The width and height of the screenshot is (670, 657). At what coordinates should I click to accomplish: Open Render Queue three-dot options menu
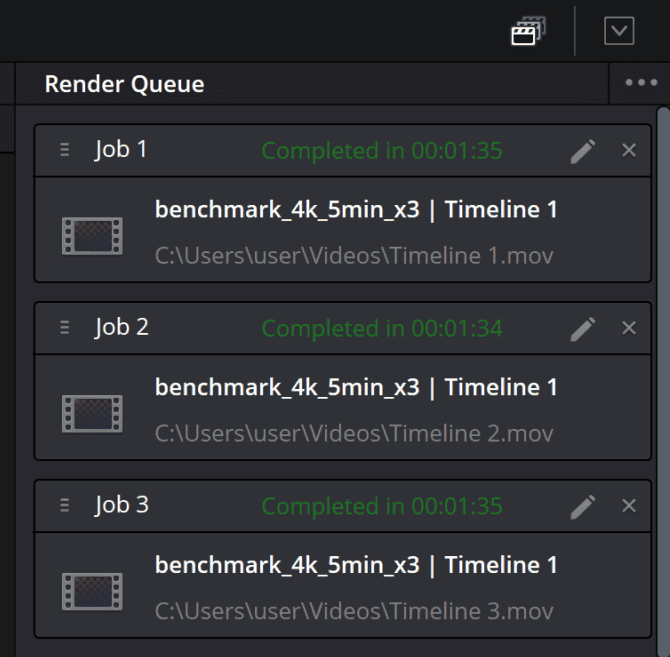click(x=641, y=83)
